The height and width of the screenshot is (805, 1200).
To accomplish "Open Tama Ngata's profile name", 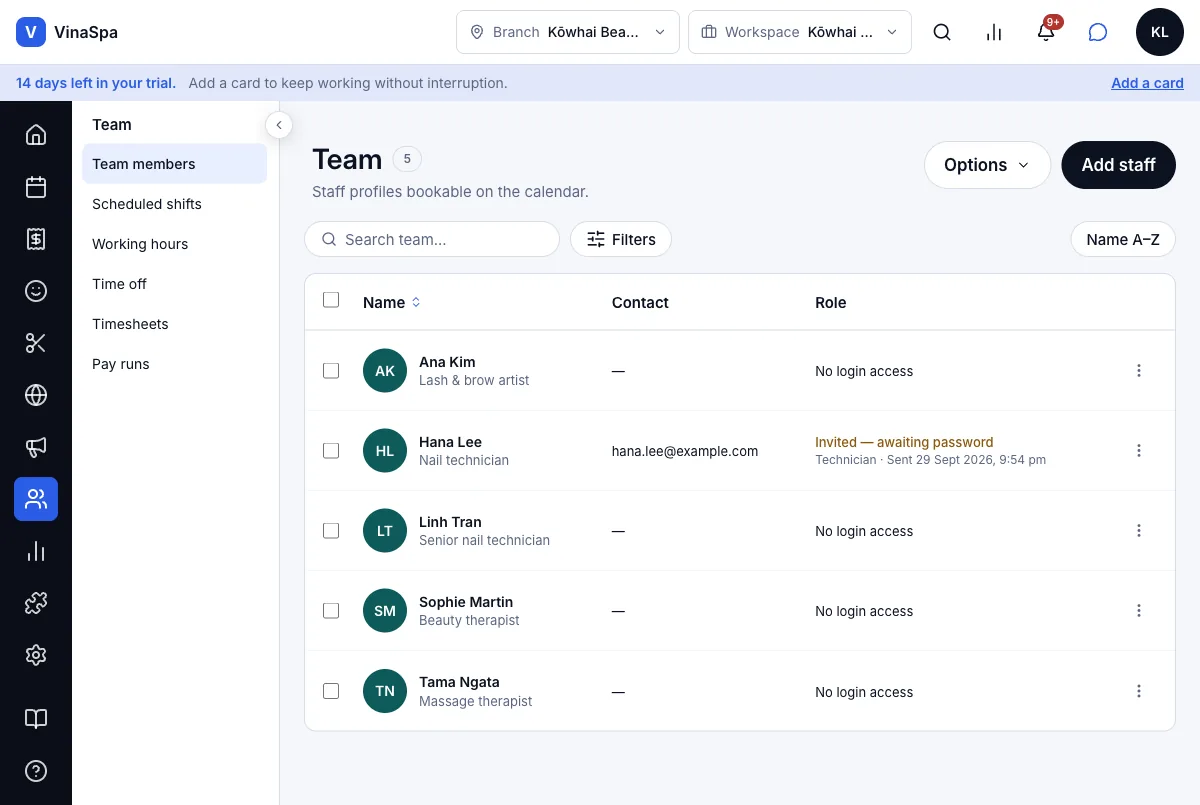I will tap(459, 682).
